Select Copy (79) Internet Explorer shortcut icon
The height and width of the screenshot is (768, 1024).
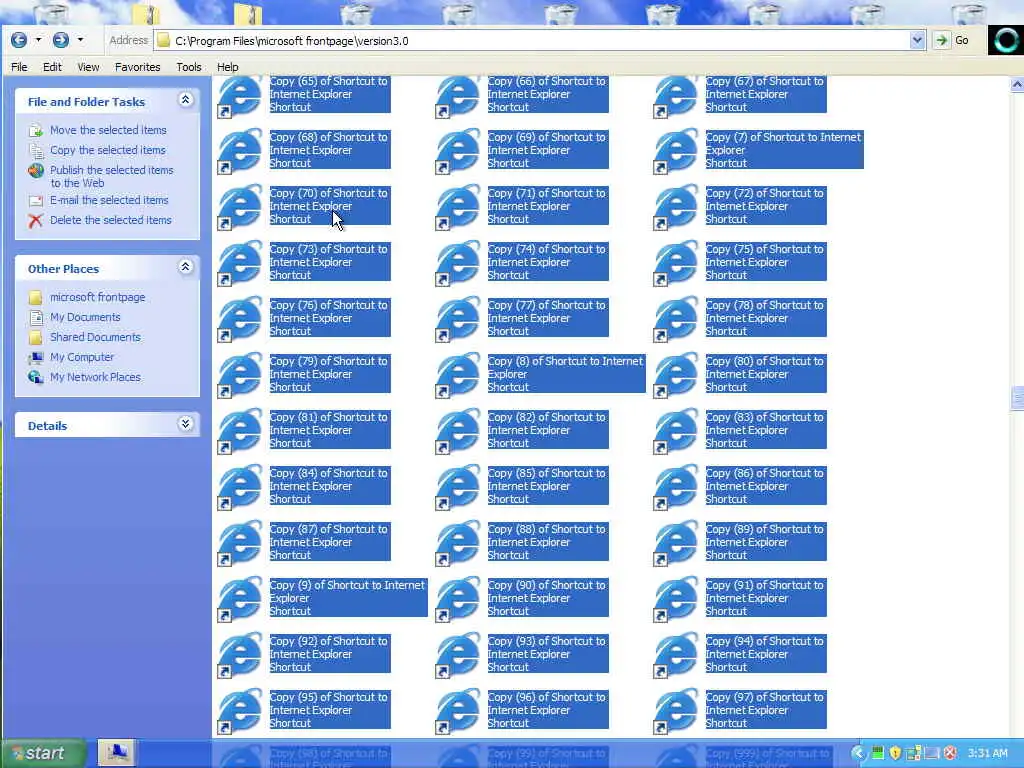tap(240, 375)
